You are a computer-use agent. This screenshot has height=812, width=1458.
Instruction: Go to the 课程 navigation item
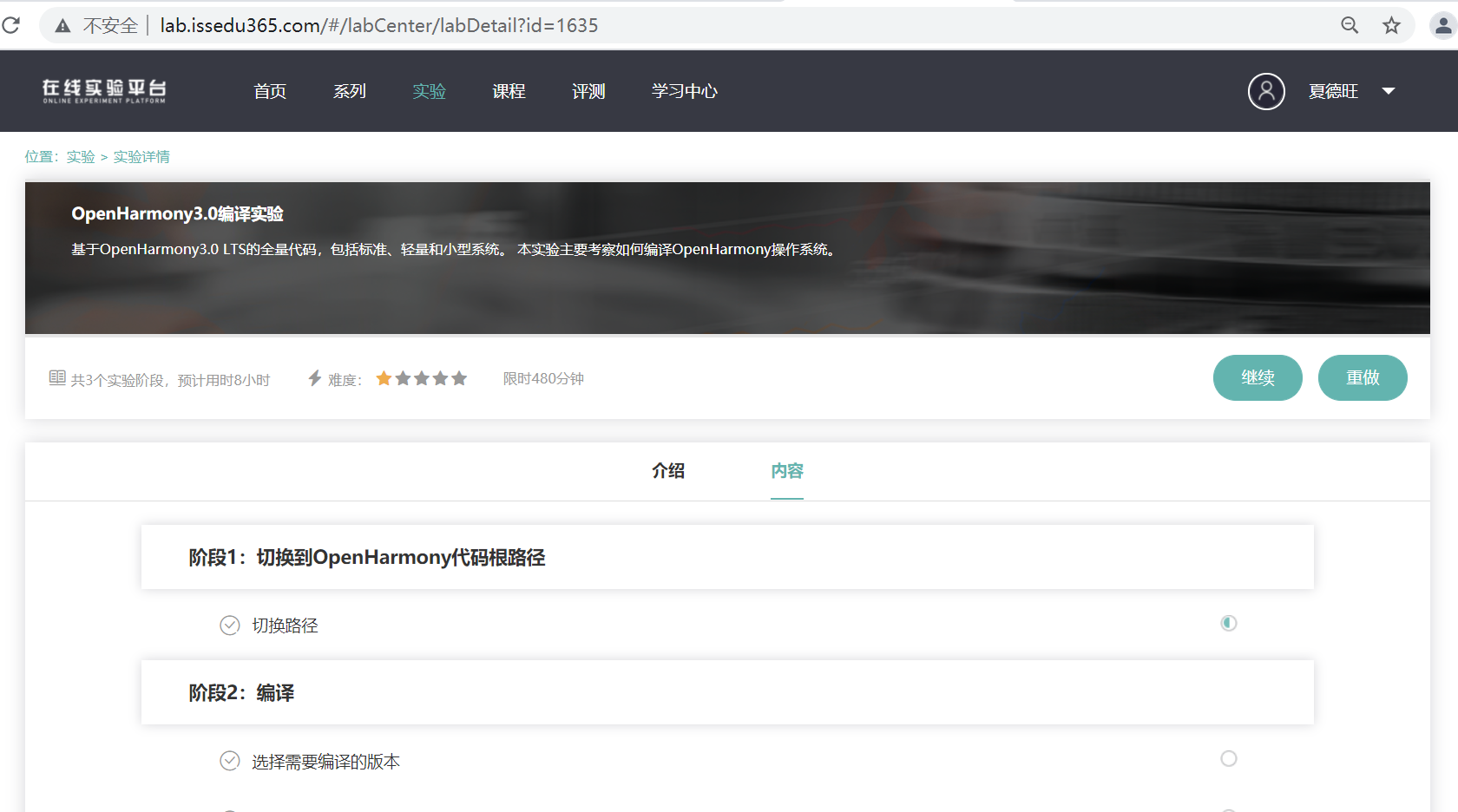pos(509,91)
